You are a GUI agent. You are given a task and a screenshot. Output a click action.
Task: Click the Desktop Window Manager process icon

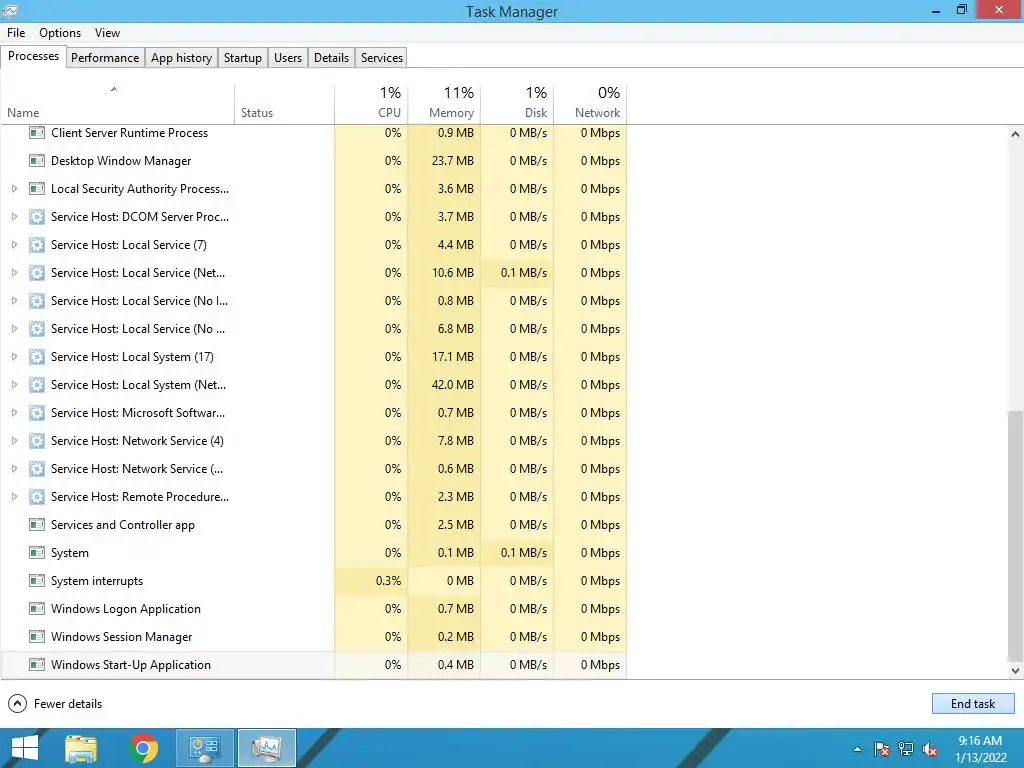click(x=37, y=161)
